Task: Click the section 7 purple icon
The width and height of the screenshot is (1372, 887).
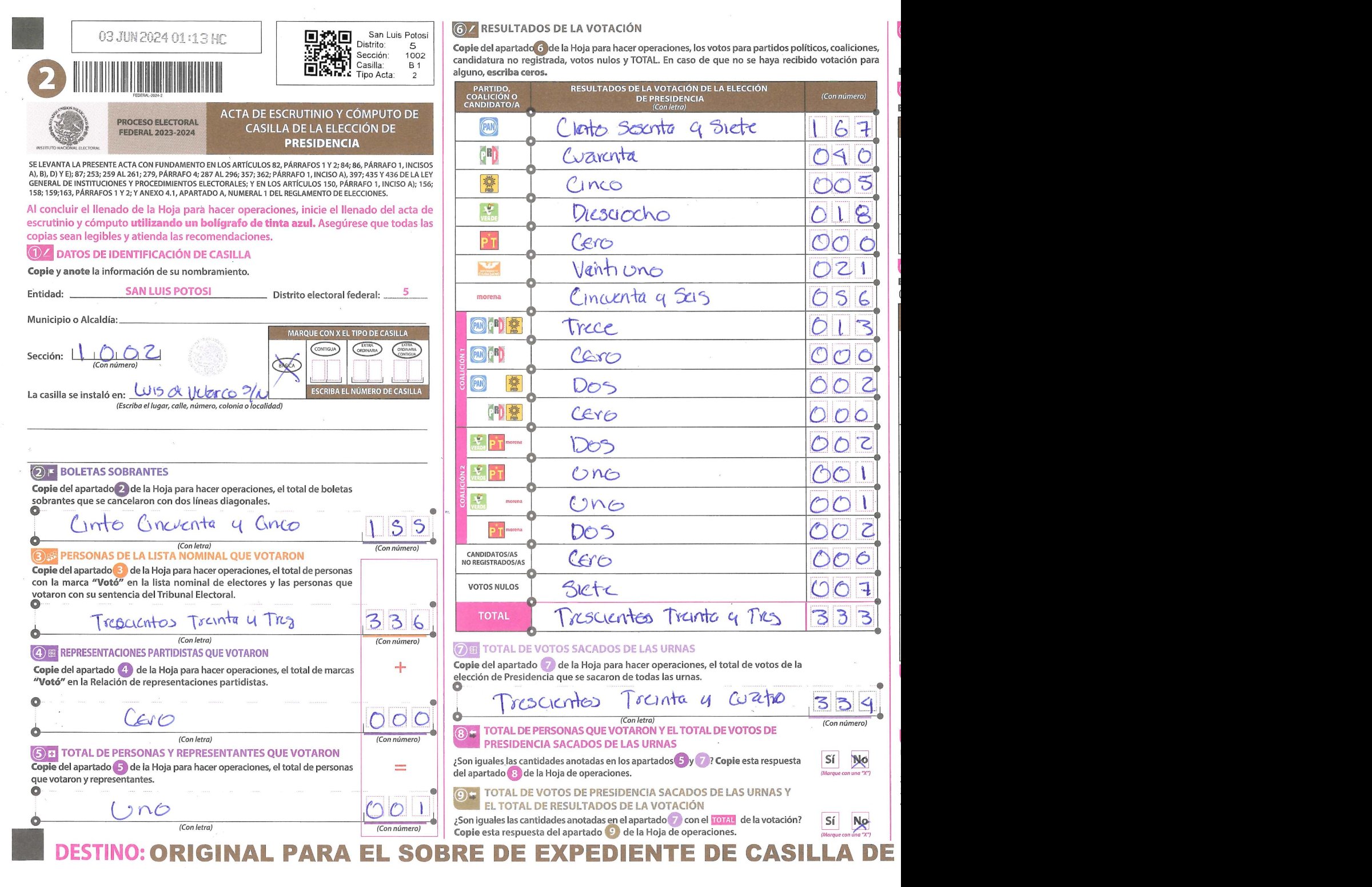Action: [x=466, y=650]
